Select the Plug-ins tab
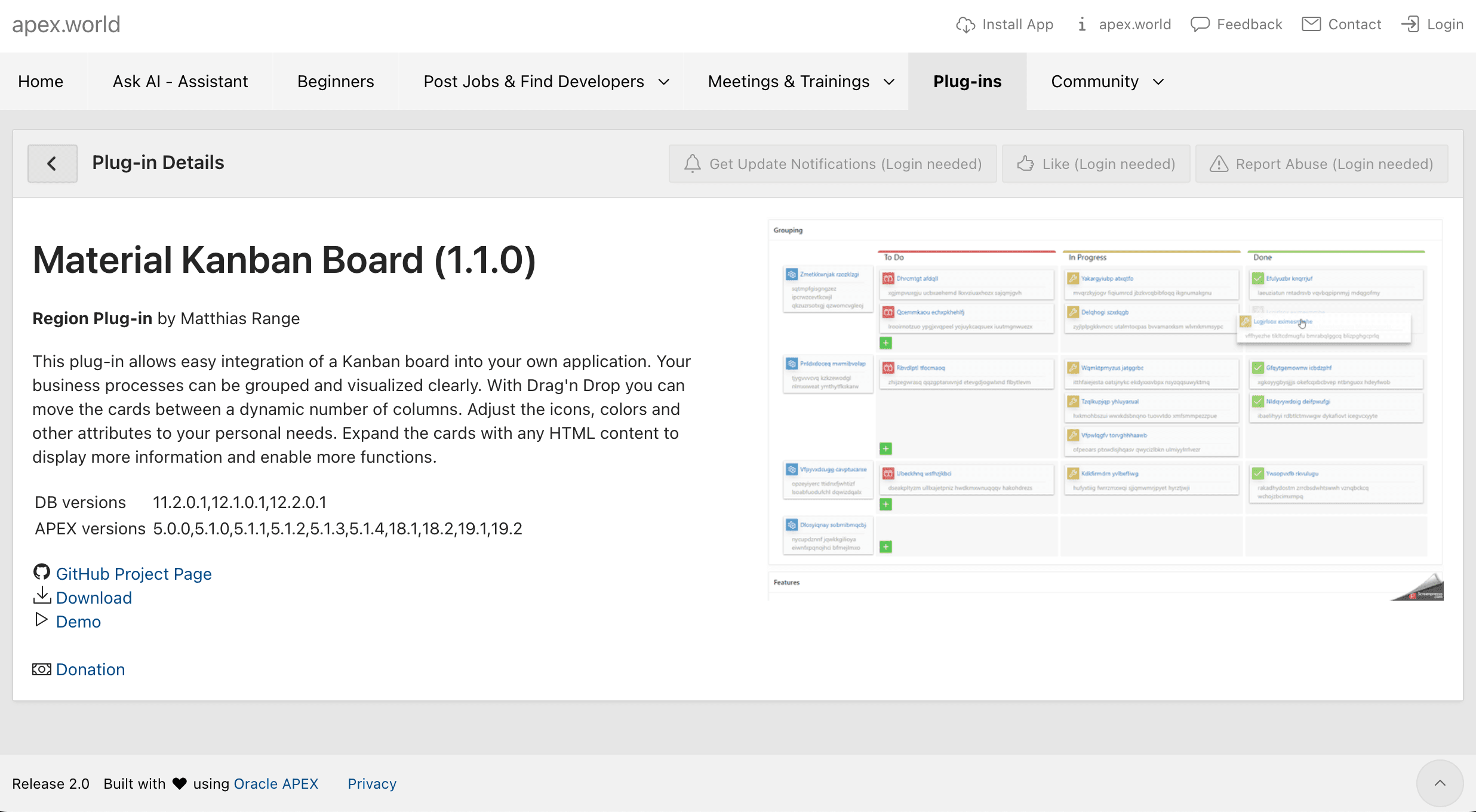Screen dimensions: 1476x812 pos(967,81)
